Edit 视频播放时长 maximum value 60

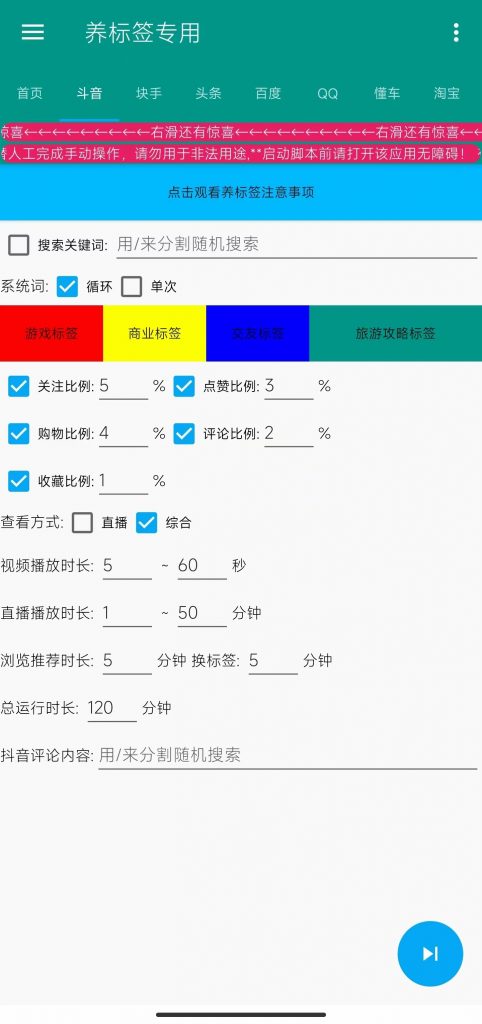pyautogui.click(x=202, y=566)
